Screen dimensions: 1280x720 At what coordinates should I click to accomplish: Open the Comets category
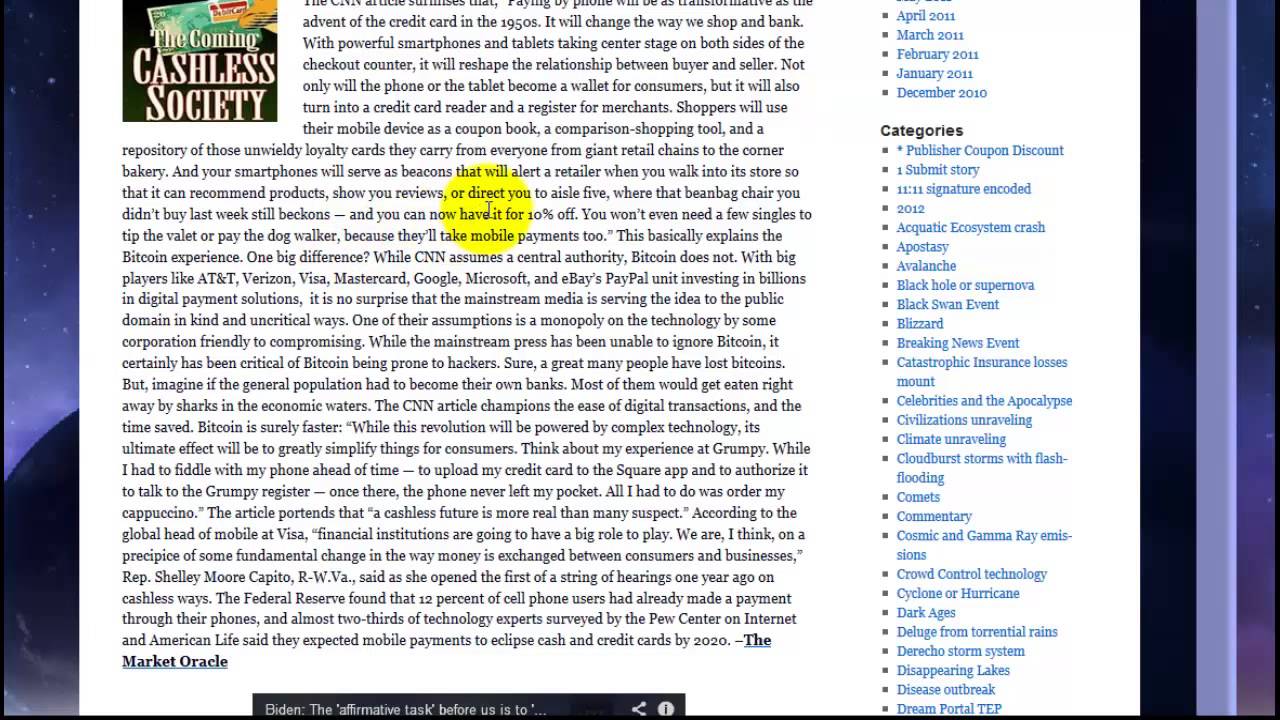[918, 497]
